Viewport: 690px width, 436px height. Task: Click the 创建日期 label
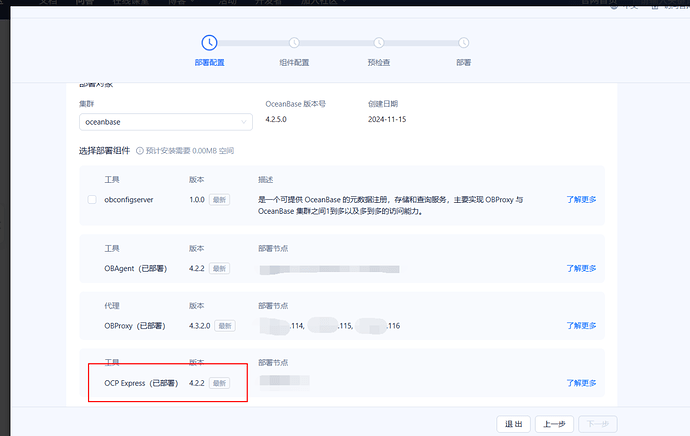point(383,104)
